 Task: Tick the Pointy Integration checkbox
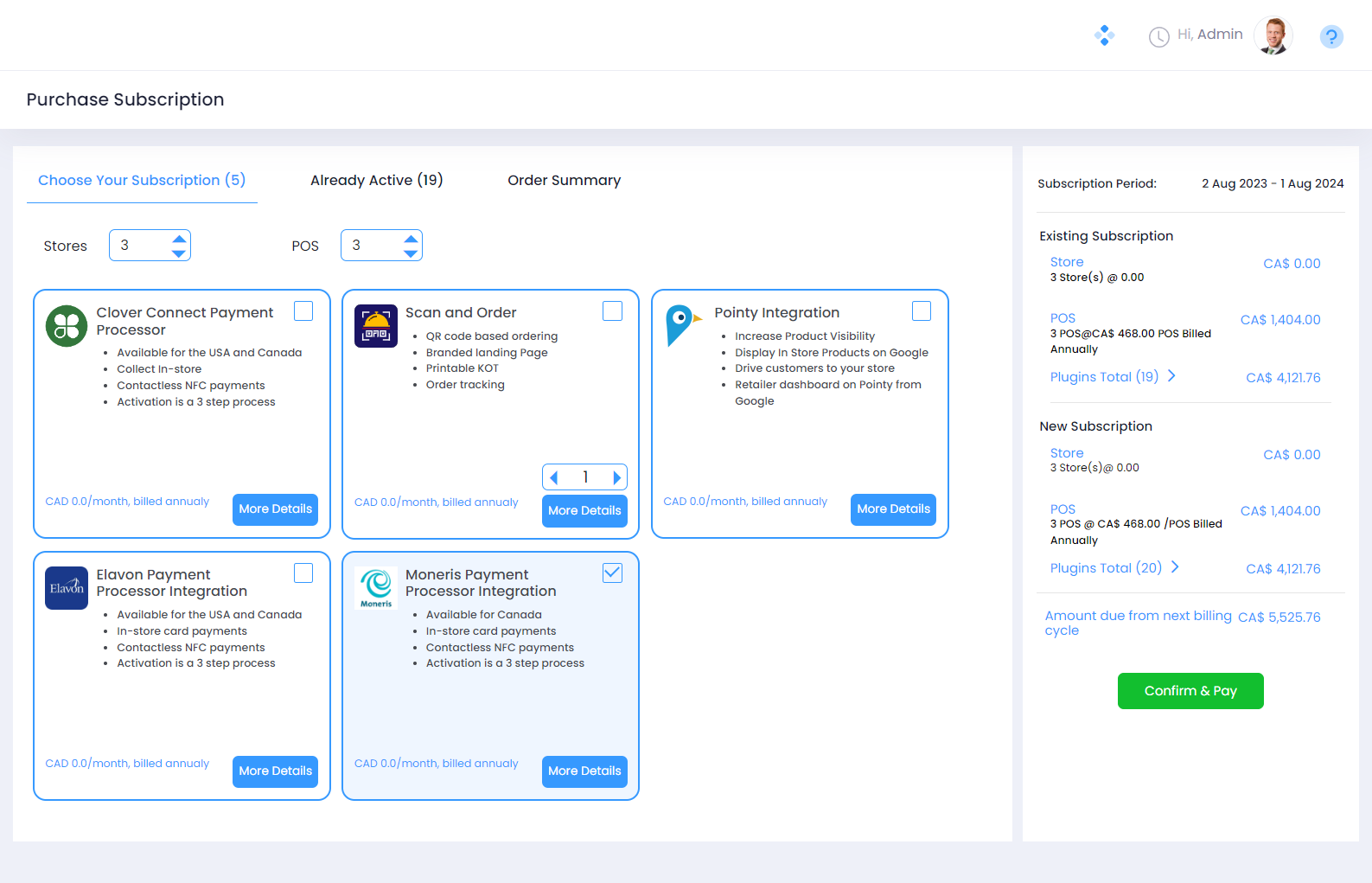[x=922, y=311]
